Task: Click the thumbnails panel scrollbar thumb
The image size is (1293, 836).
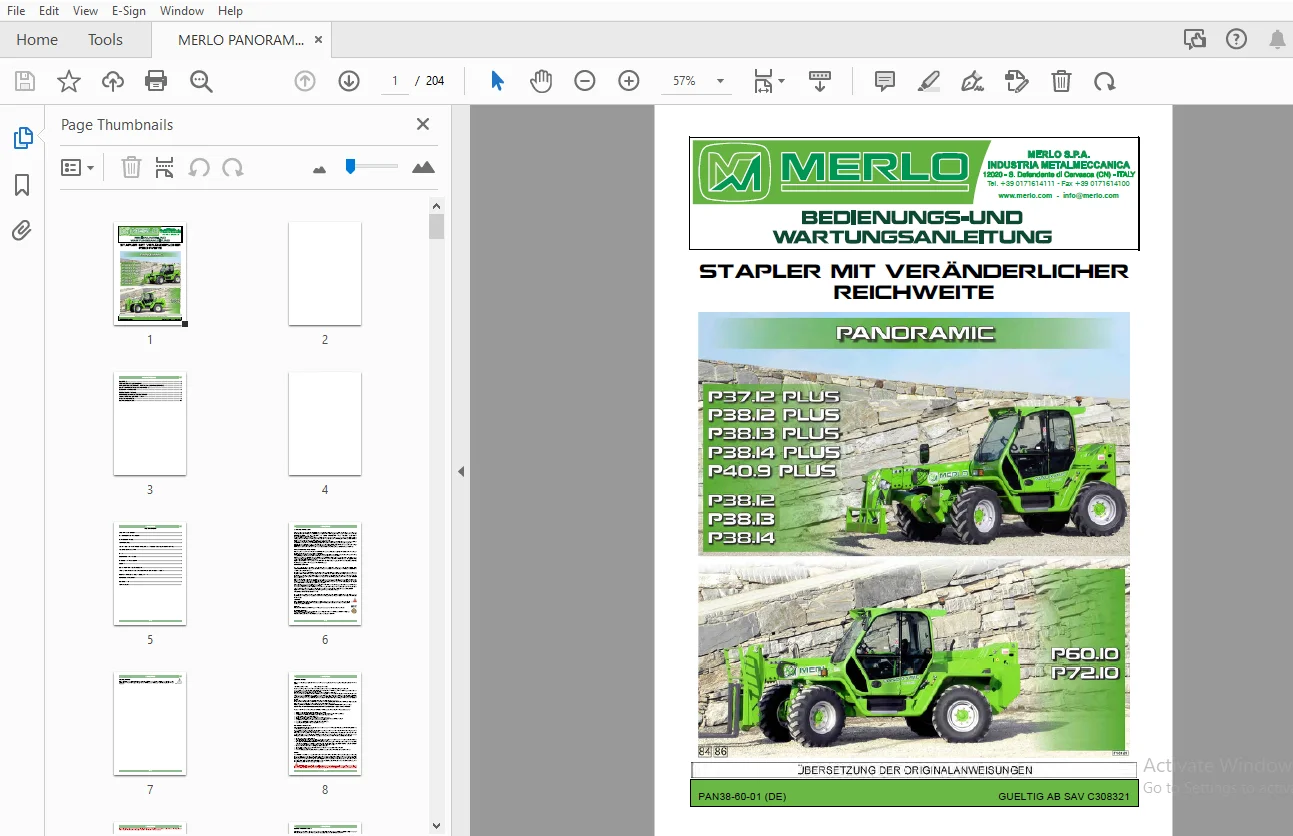Action: (x=436, y=226)
